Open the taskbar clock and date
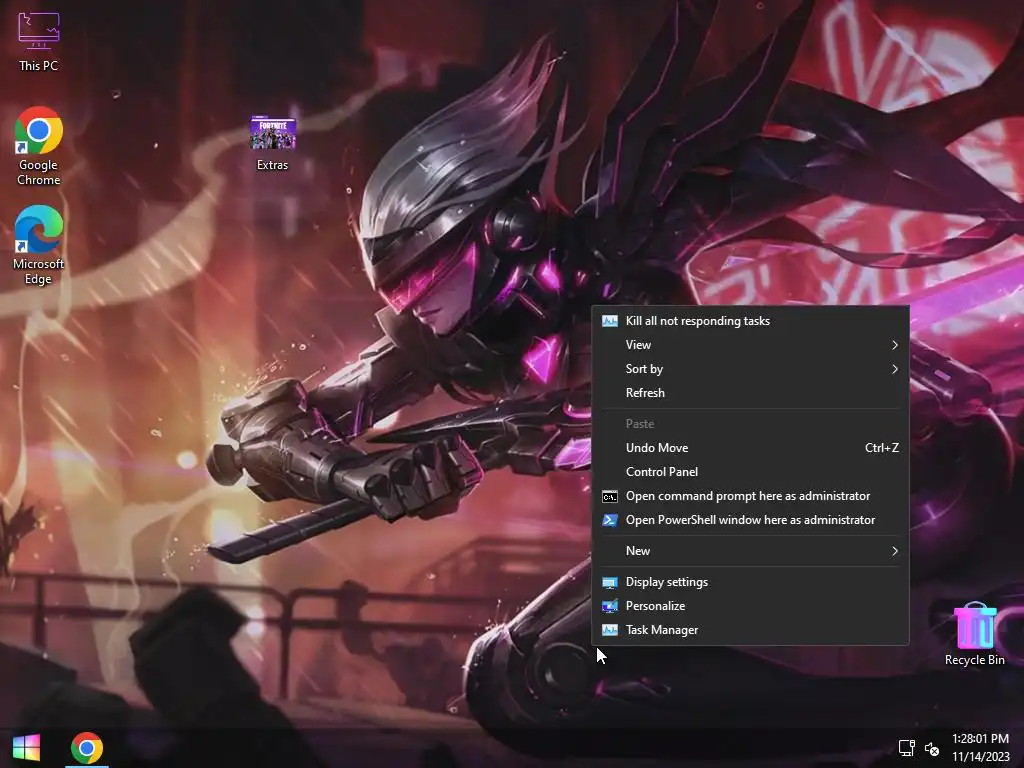This screenshot has height=768, width=1024. [x=980, y=748]
